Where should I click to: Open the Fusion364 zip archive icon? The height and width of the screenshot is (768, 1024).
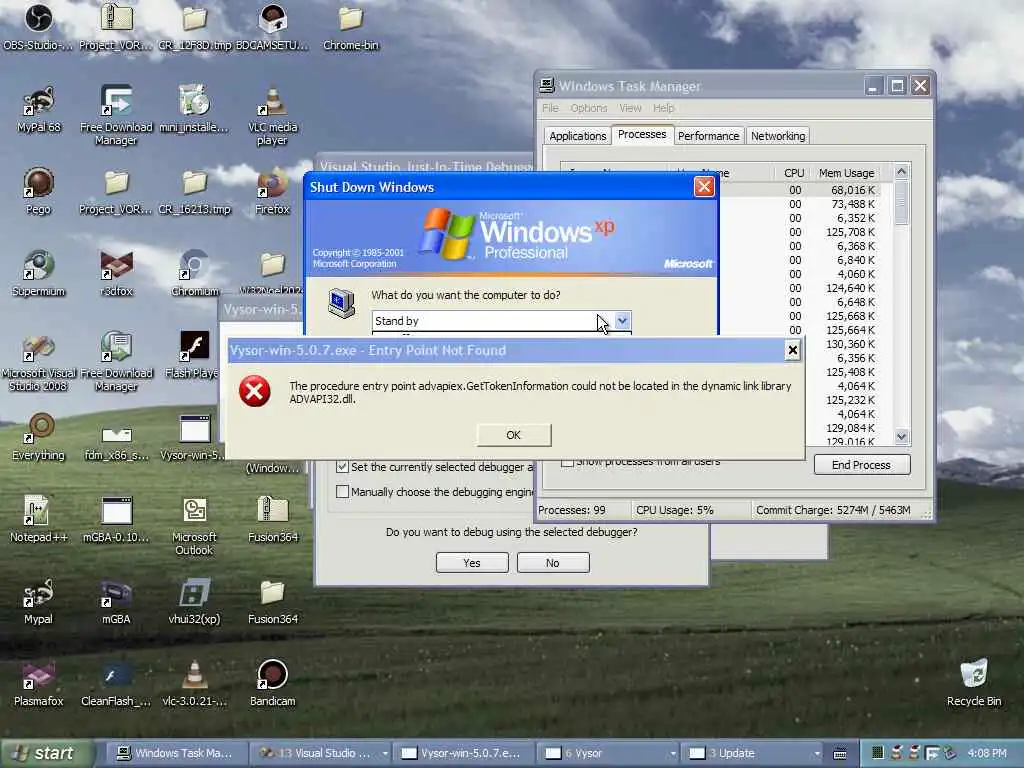click(x=272, y=519)
